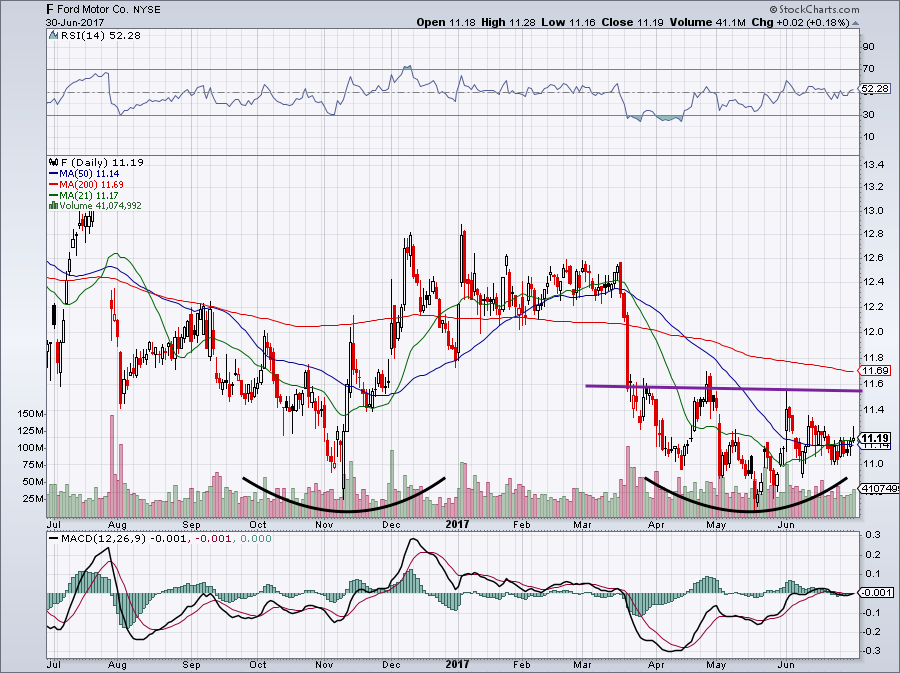Click the green MA(21) legend line
900x673 pixels.
point(53,195)
